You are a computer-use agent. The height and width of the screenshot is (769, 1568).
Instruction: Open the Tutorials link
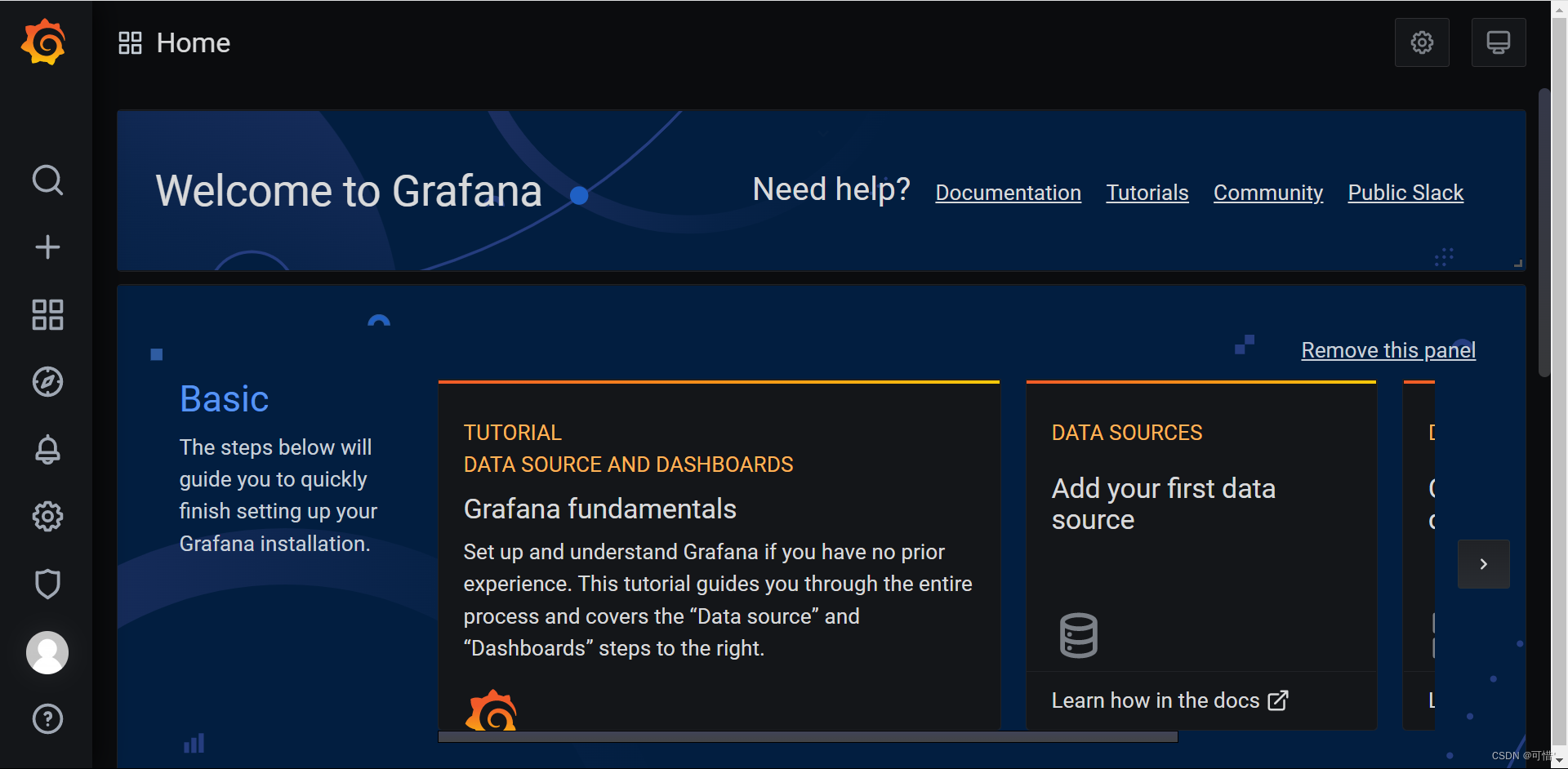1147,193
